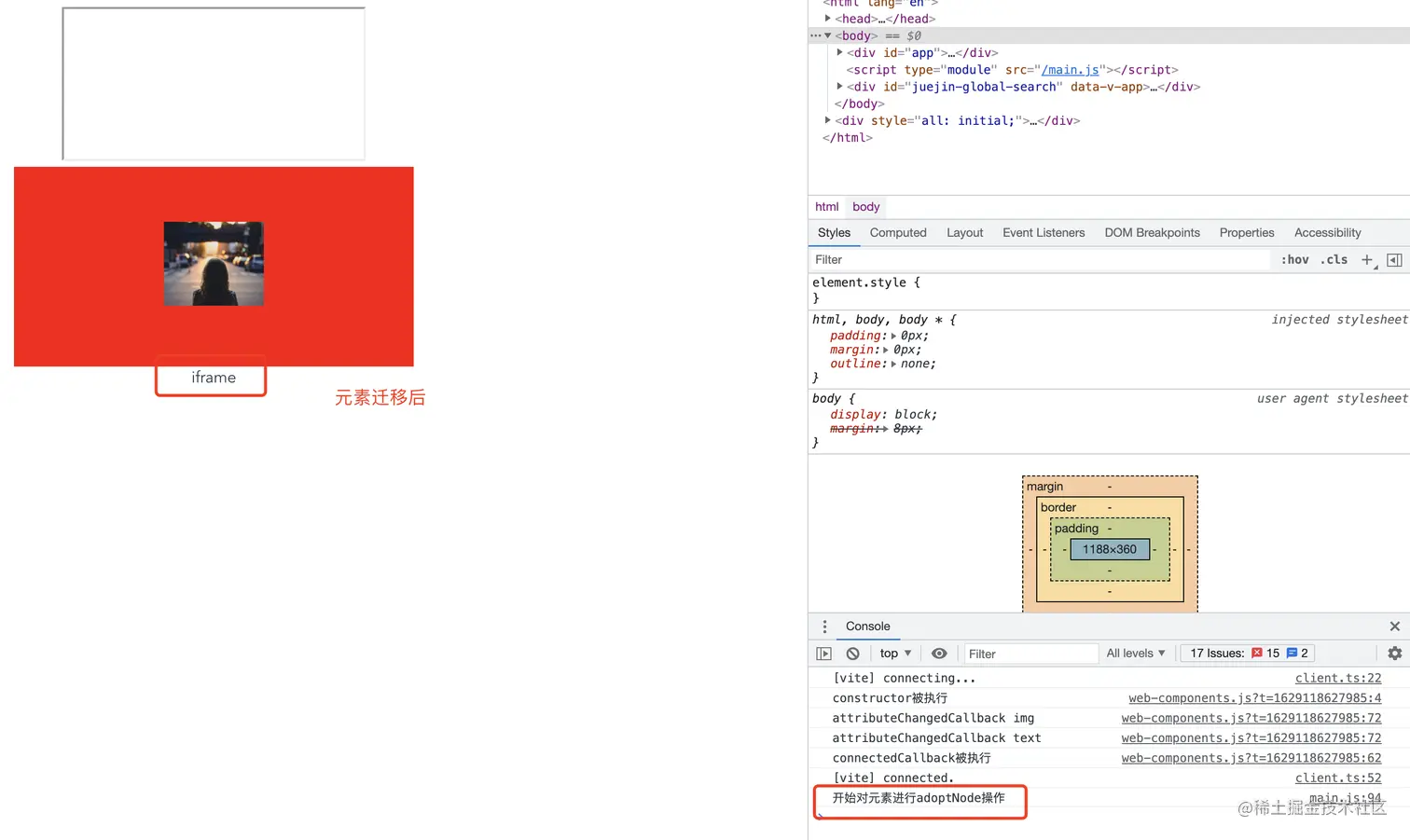Open the /main.js script source link

pyautogui.click(x=1071, y=70)
